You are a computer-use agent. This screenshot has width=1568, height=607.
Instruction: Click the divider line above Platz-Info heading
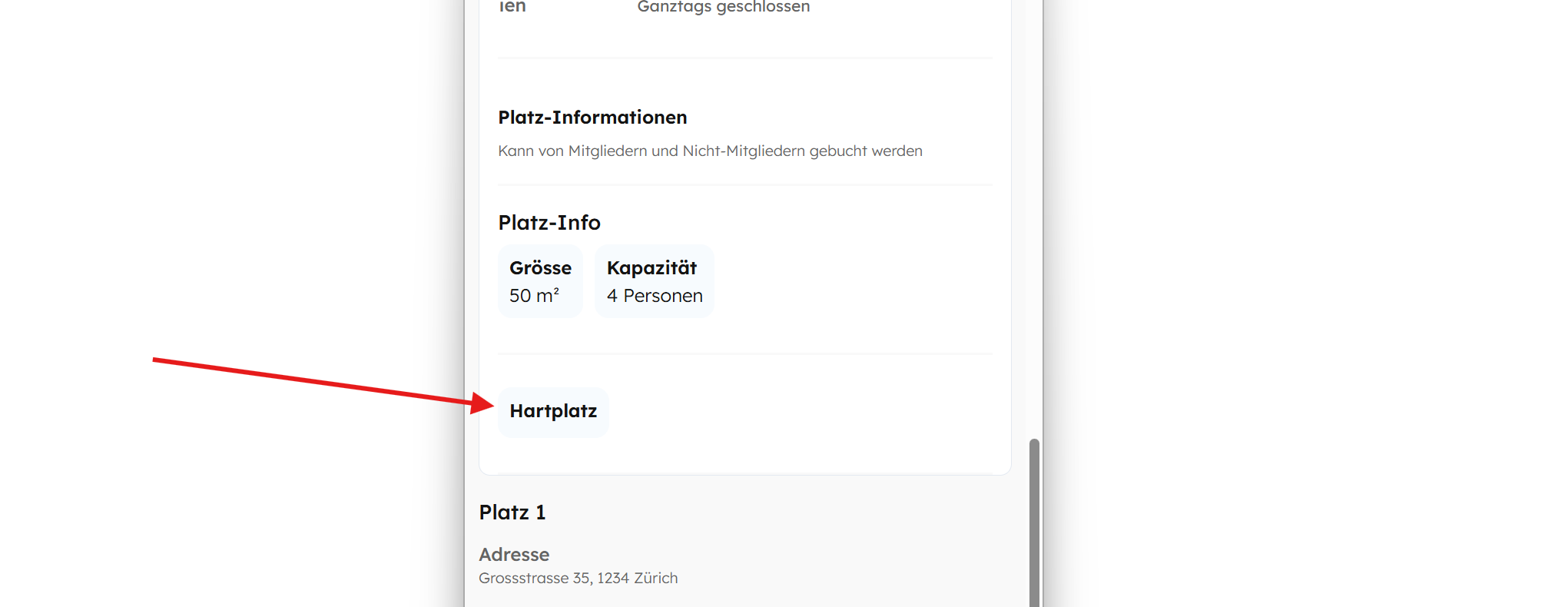point(744,184)
